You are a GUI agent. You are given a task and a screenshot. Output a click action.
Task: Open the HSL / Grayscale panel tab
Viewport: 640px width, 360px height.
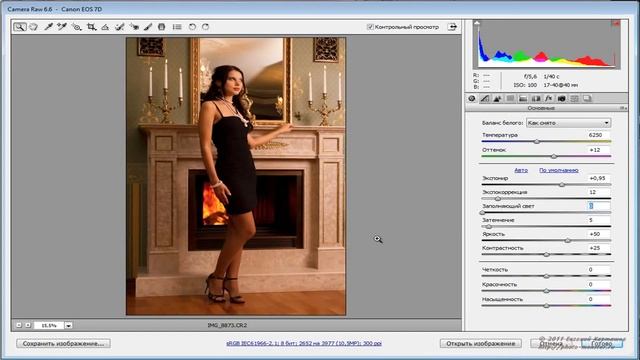point(510,98)
